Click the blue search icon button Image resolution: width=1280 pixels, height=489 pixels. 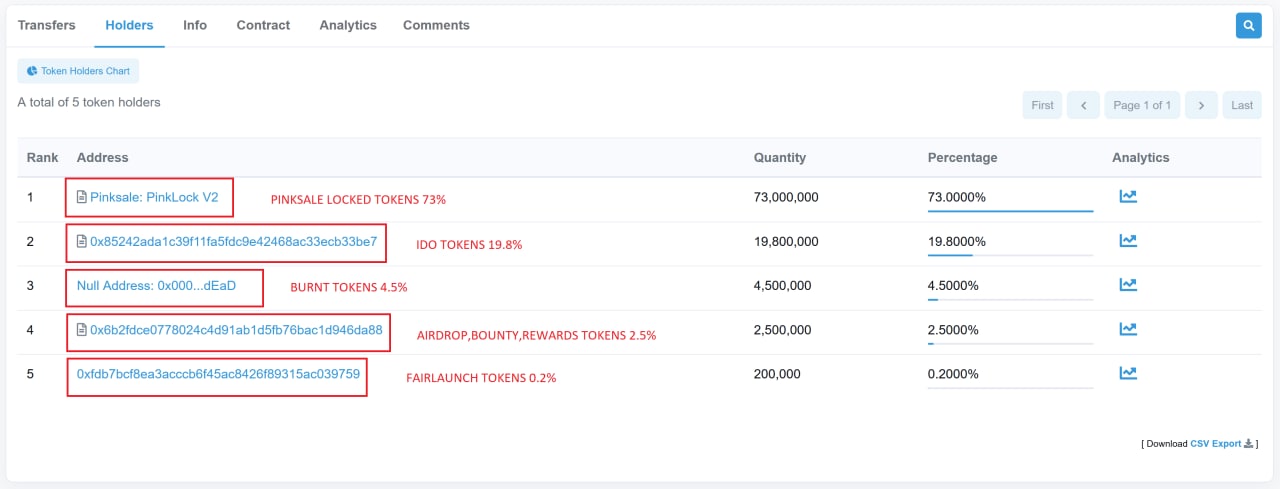click(1248, 25)
